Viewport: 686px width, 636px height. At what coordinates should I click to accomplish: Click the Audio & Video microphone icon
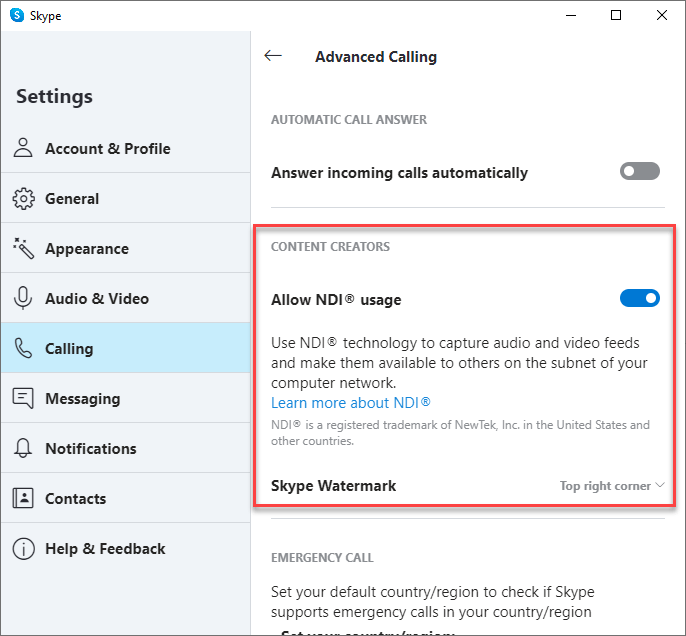[x=24, y=299]
